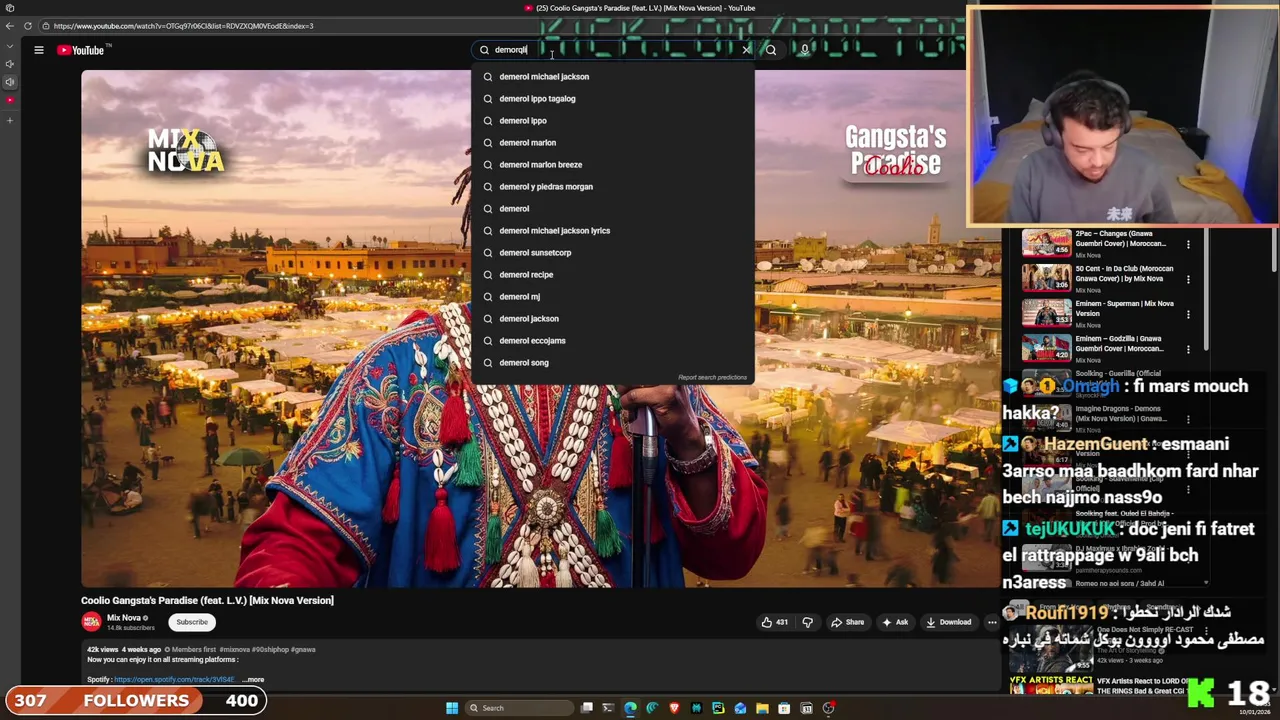
Task: Choose suggestion 'demerol michael jackson lyrics'
Action: click(x=613, y=231)
